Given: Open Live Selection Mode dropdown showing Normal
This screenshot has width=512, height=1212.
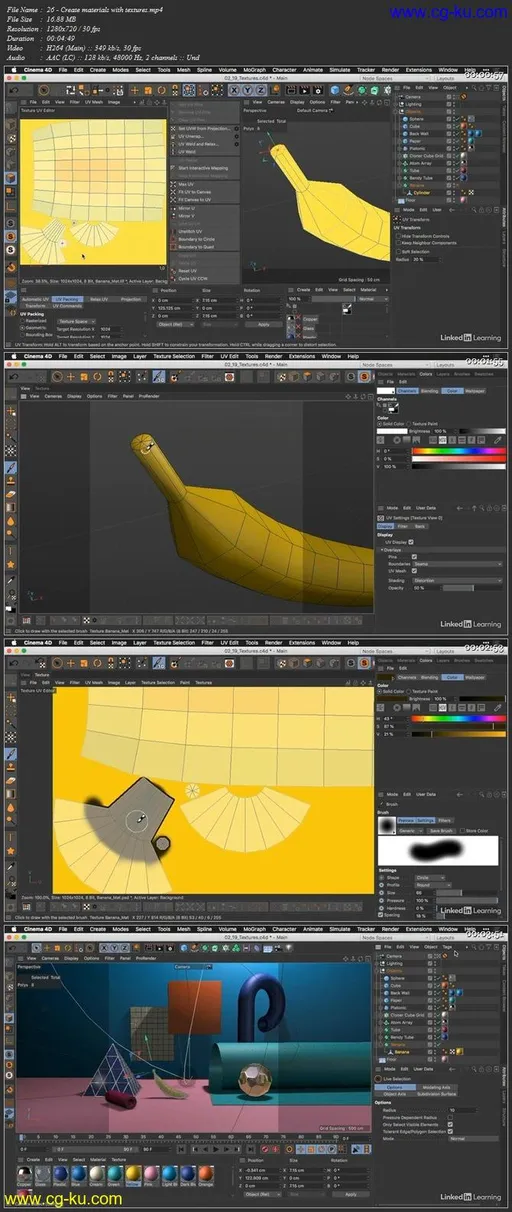Looking at the screenshot, I should (x=473, y=1138).
